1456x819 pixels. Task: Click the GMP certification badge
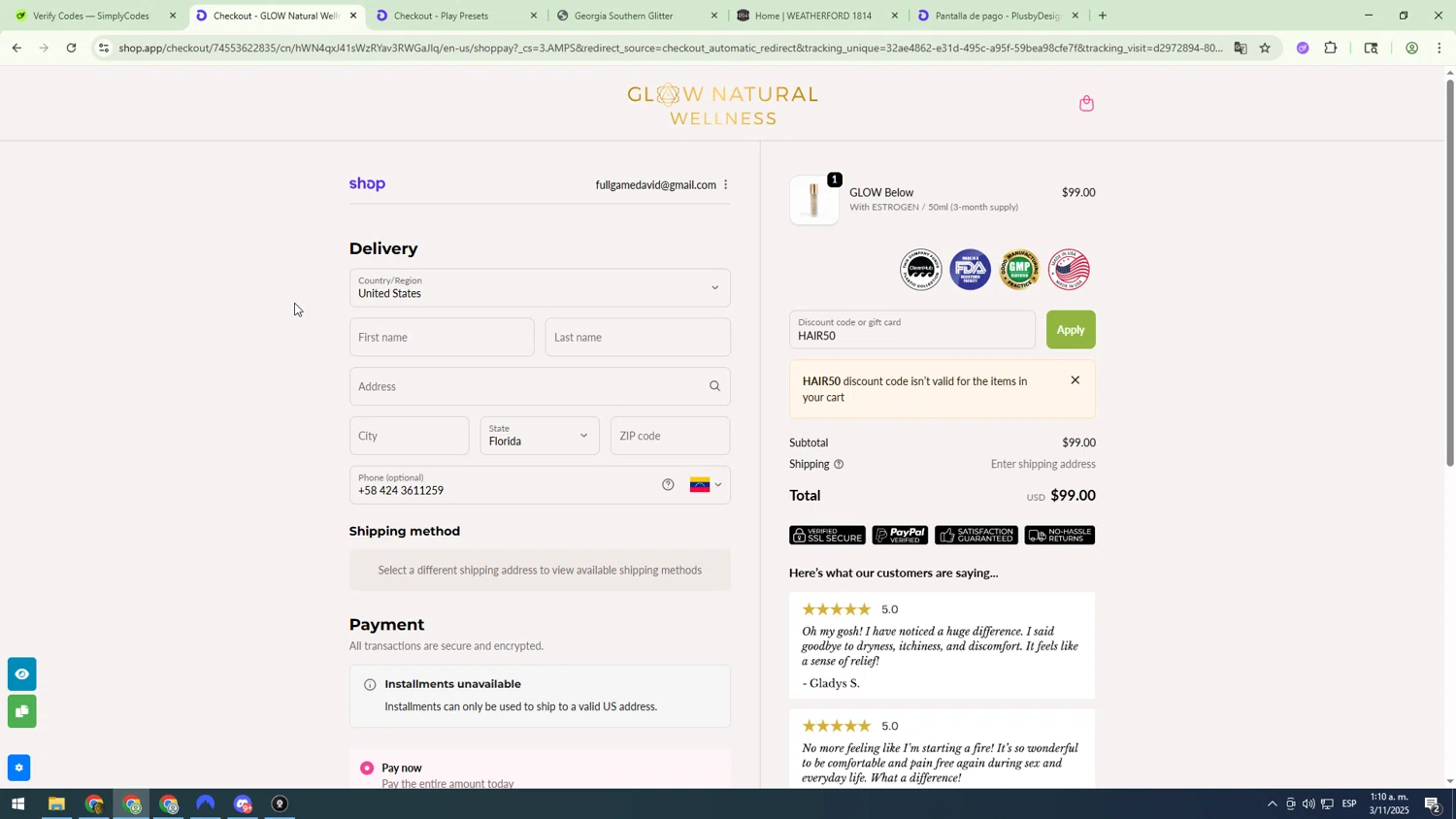pyautogui.click(x=1019, y=269)
